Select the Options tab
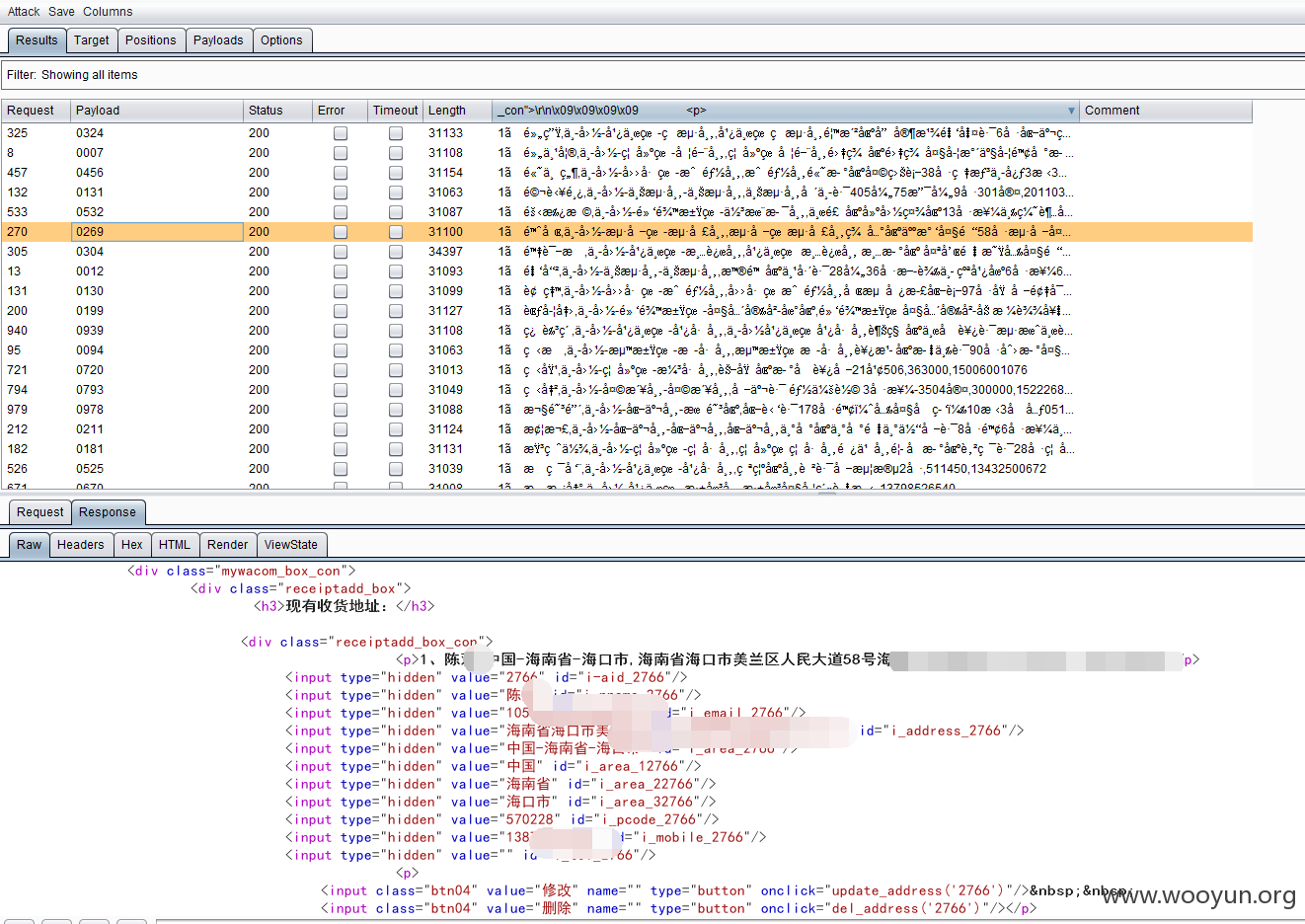The width and height of the screenshot is (1305, 924). (281, 40)
